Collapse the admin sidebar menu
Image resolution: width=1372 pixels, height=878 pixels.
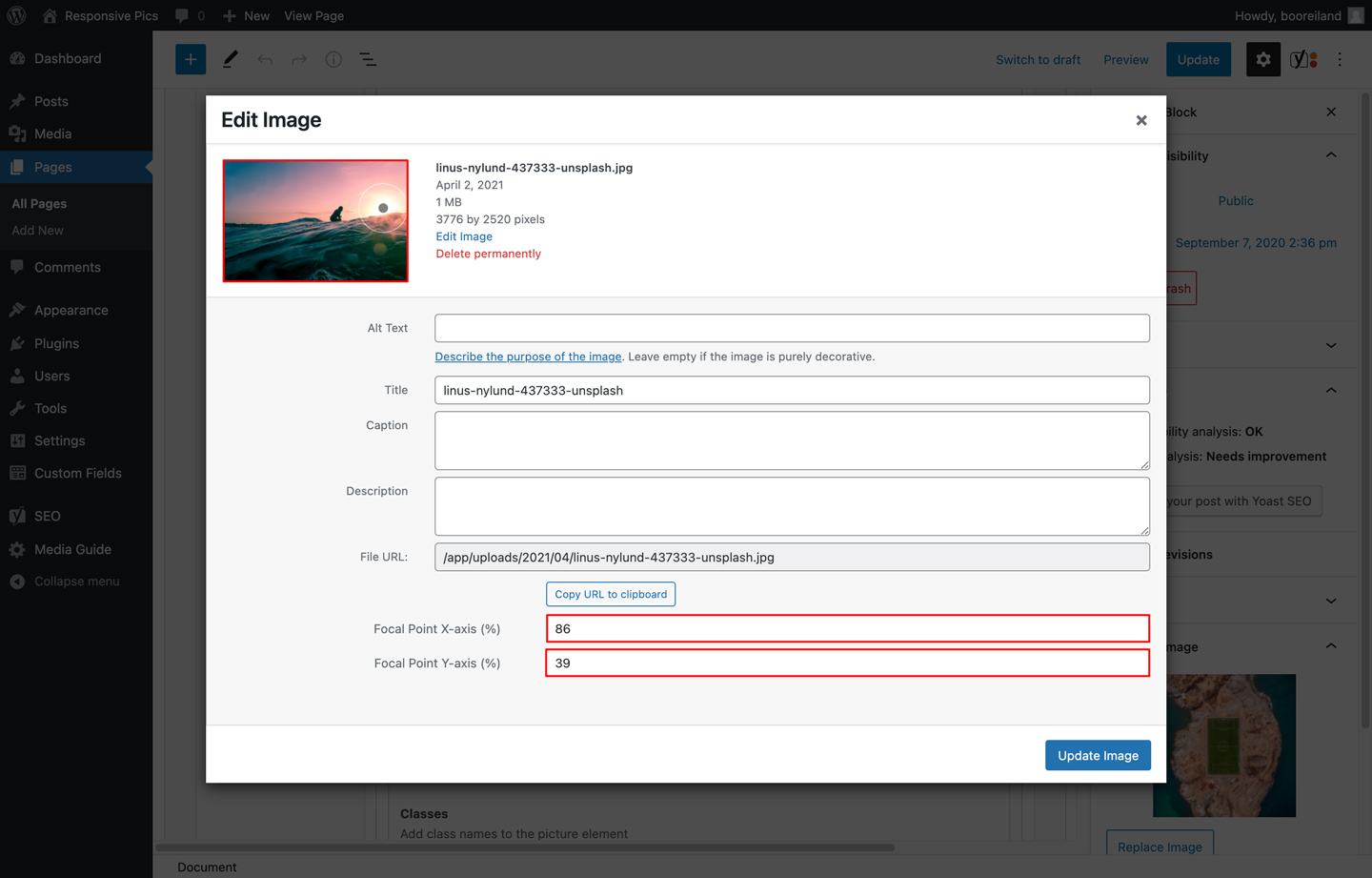[x=76, y=582]
